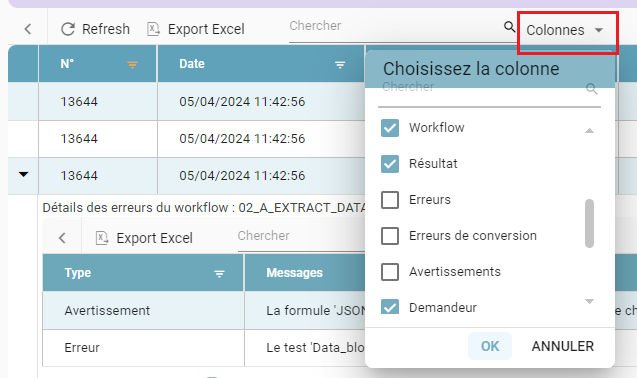The height and width of the screenshot is (378, 637).
Task: Sort by the Messages column header
Action: click(295, 273)
